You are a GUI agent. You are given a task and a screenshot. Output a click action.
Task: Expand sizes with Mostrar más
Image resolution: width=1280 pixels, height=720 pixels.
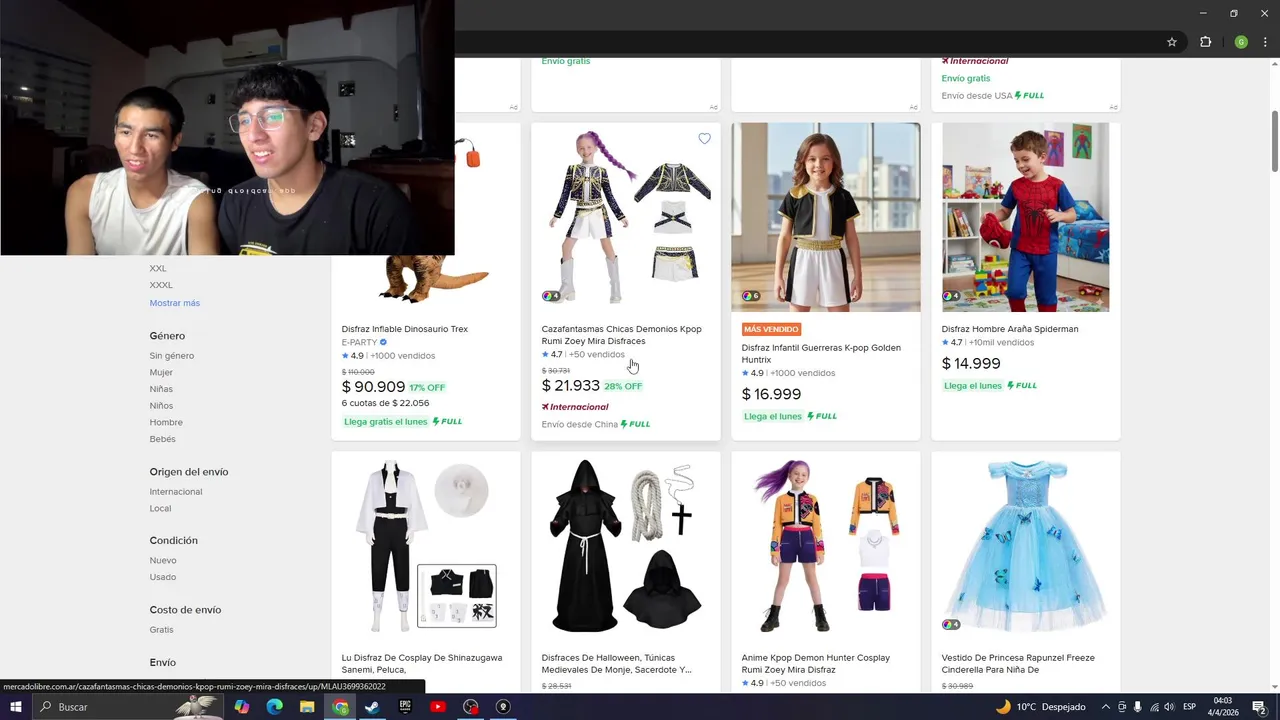point(175,303)
